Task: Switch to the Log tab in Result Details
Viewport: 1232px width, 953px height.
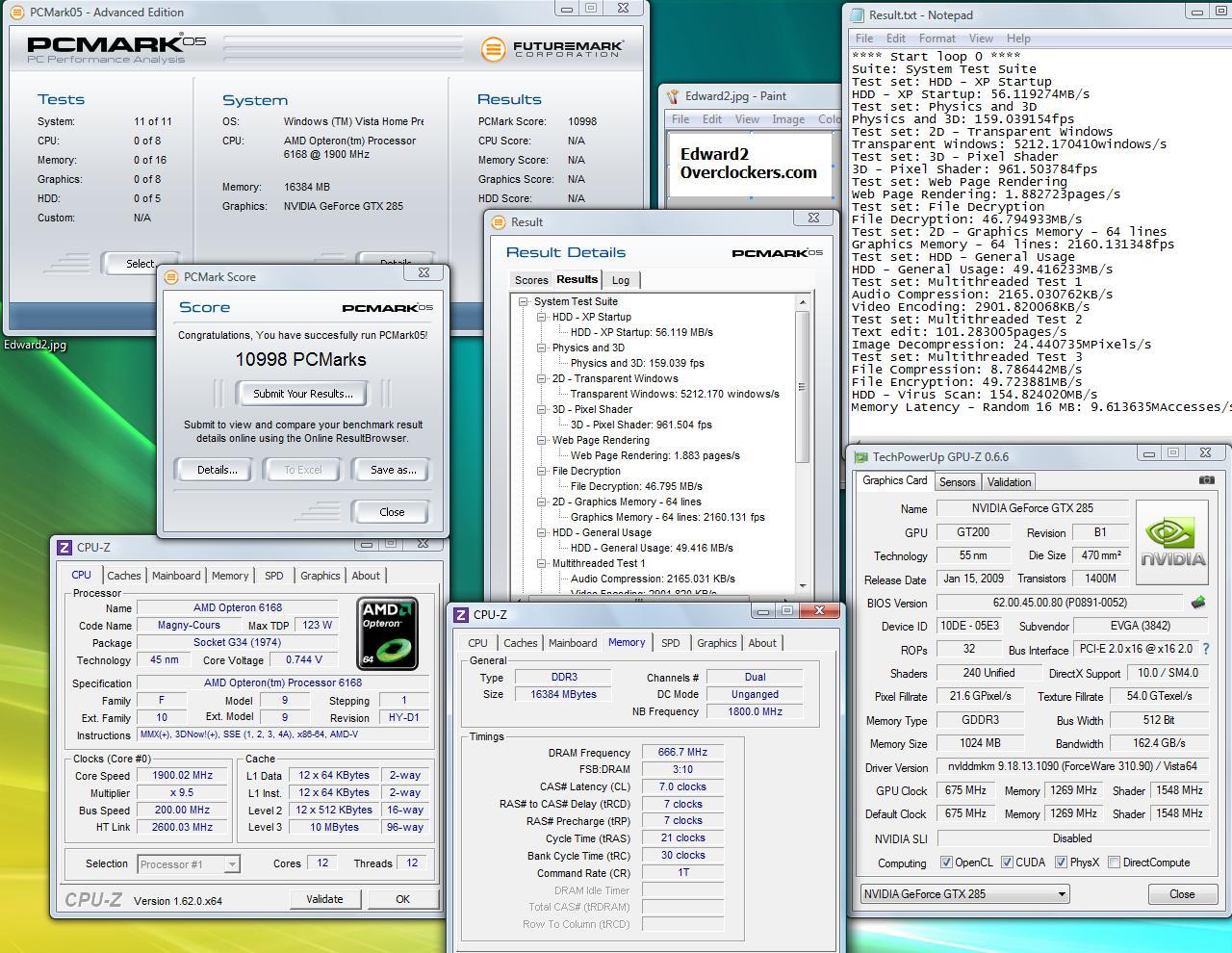Action: tap(621, 280)
